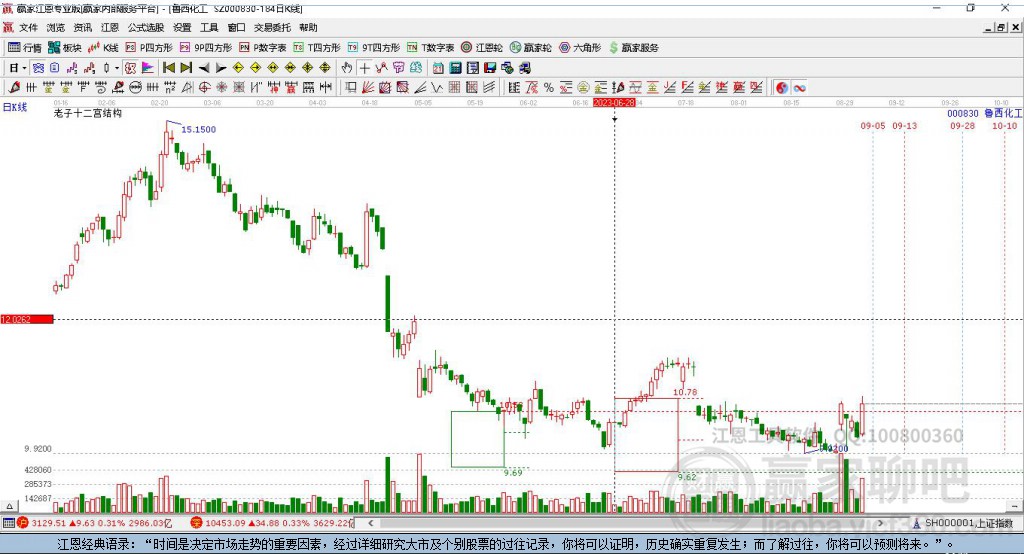Image resolution: width=1024 pixels, height=554 pixels.
Task: Open 赢家服务 dollar-sign service button
Action: click(x=633, y=48)
